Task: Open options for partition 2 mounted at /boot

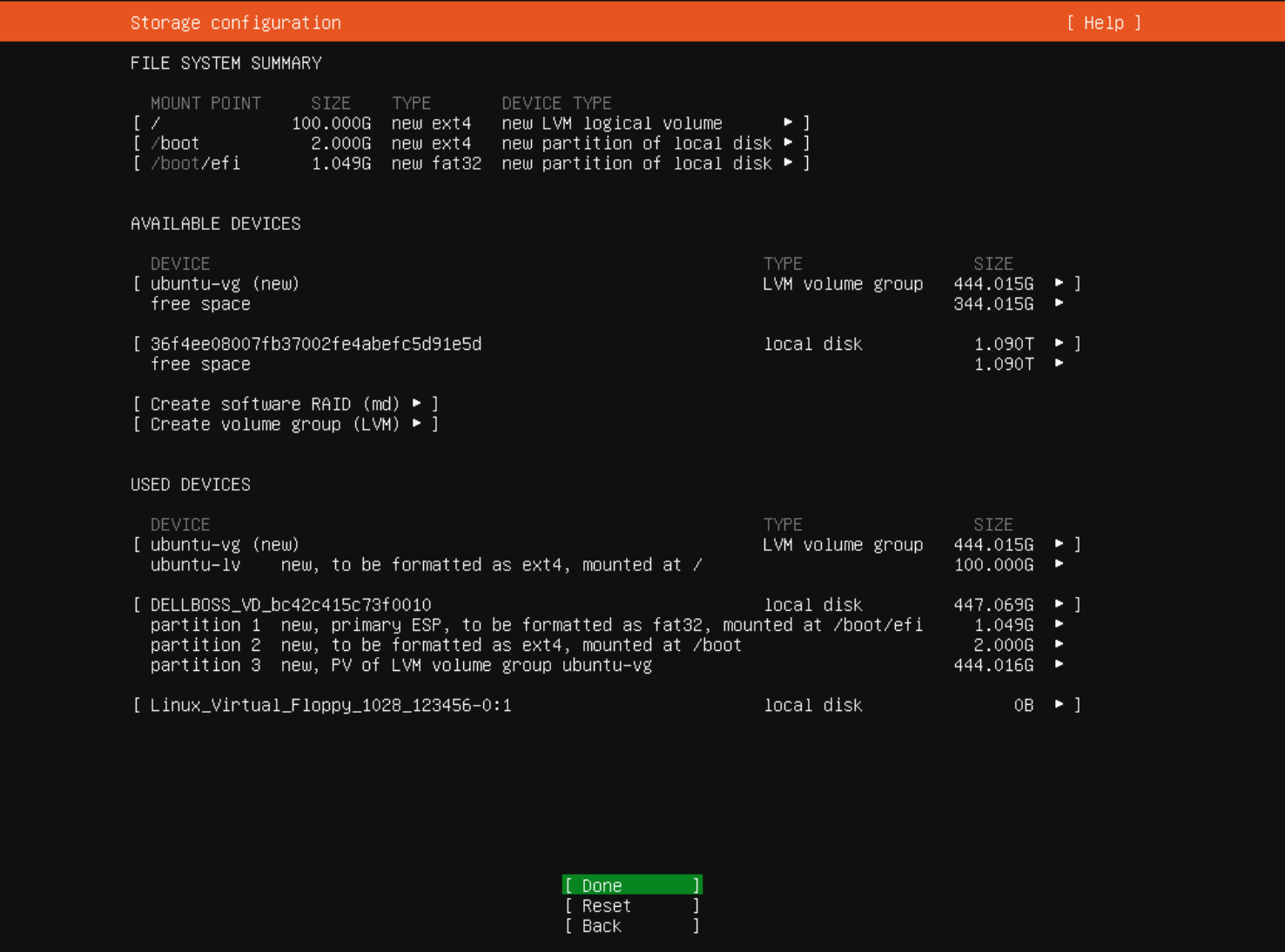Action: [x=1061, y=645]
